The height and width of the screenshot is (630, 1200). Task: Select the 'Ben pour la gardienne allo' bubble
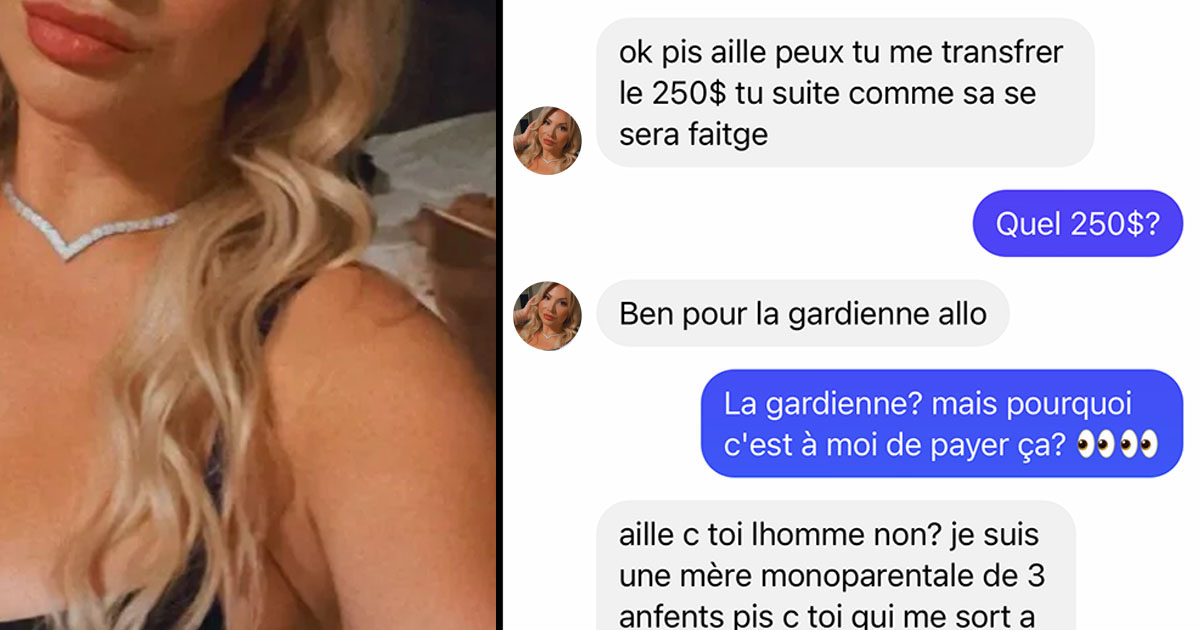803,314
